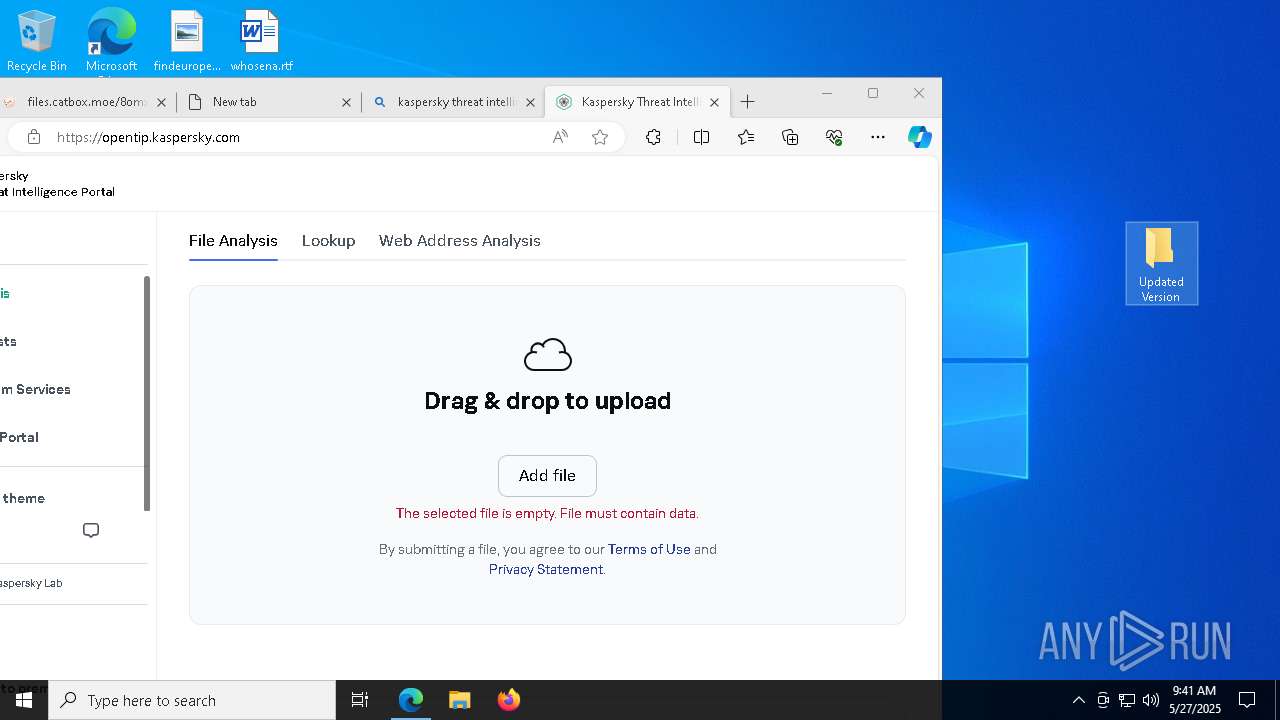Open the Terms of Use link
This screenshot has height=720, width=1280.
pos(649,549)
